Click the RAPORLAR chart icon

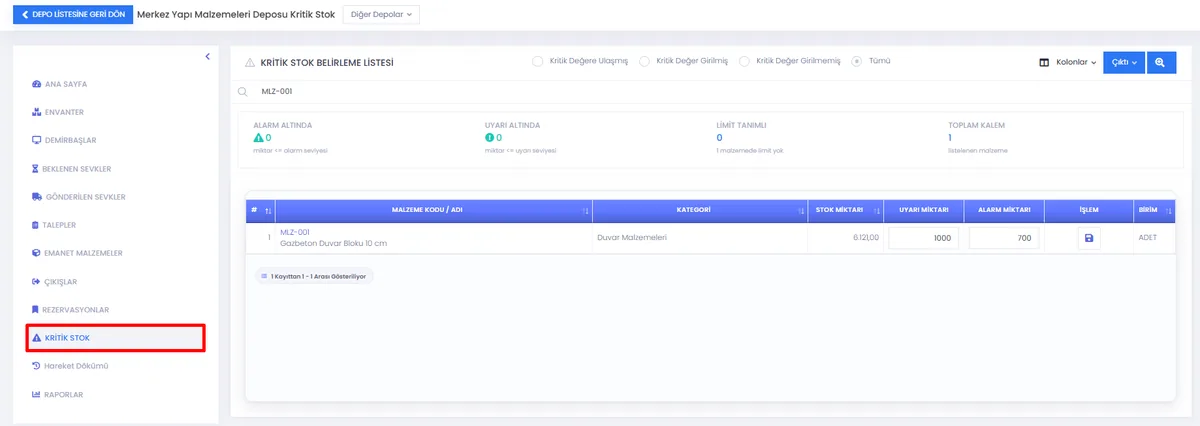[37, 395]
